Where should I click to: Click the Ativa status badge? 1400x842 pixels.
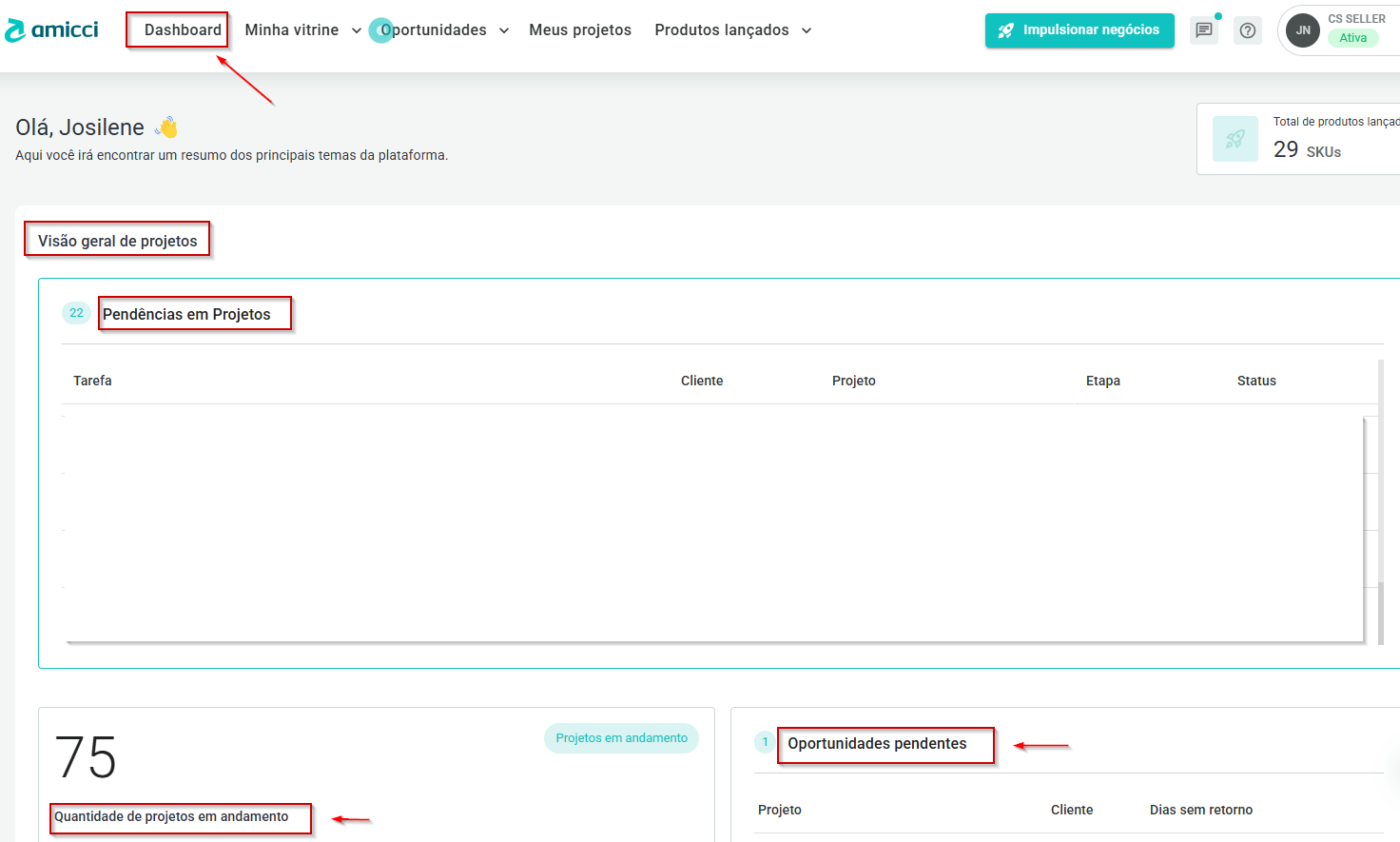click(x=1352, y=38)
